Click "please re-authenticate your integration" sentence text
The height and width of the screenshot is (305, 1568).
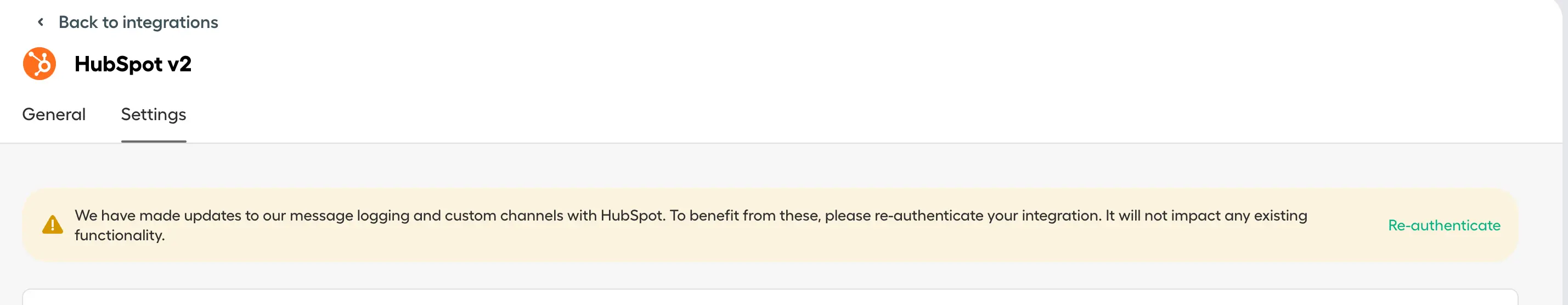tap(962, 216)
